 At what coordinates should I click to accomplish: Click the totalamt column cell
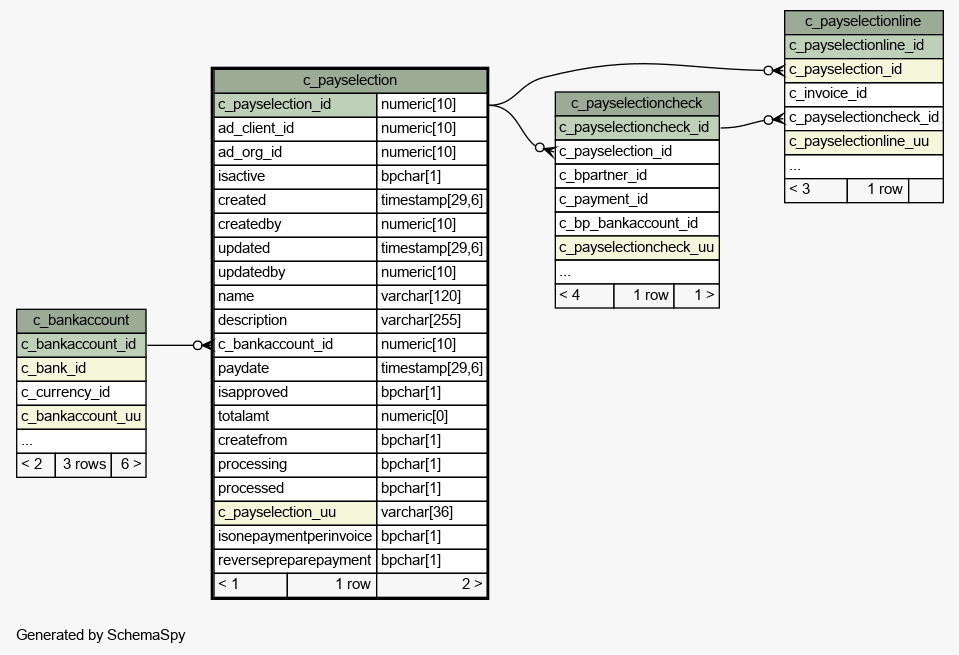(x=295, y=416)
